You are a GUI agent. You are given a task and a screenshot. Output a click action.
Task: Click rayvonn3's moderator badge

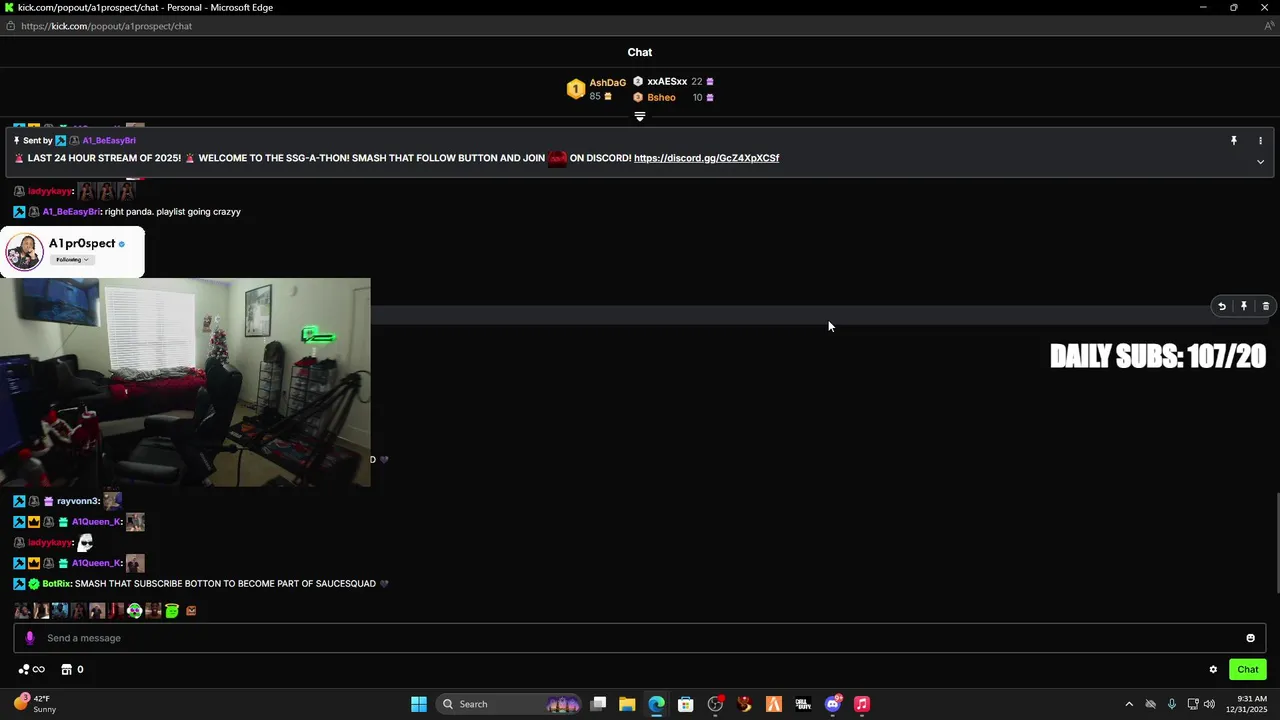tap(19, 501)
